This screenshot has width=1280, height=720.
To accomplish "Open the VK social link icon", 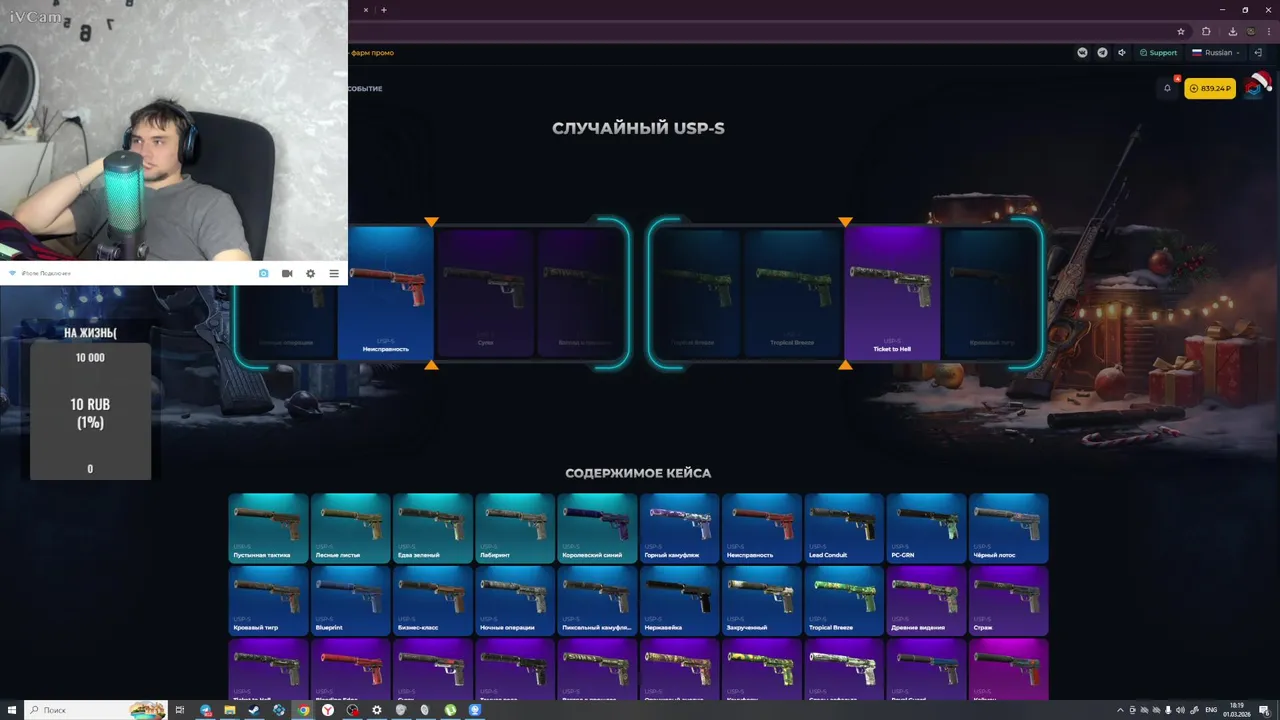I will [x=1082, y=53].
